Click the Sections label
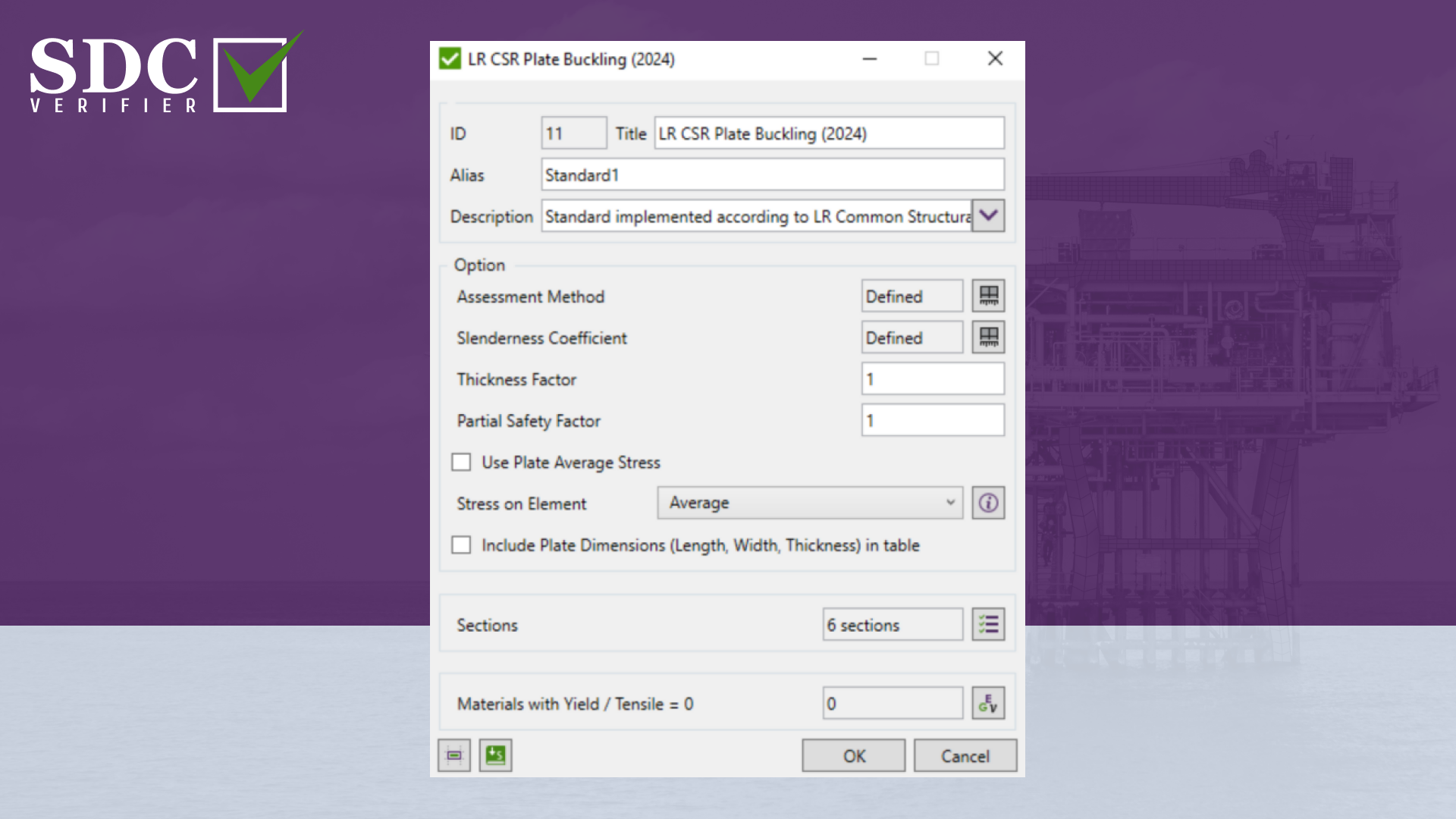Screen dimensions: 1456x819 (487, 625)
